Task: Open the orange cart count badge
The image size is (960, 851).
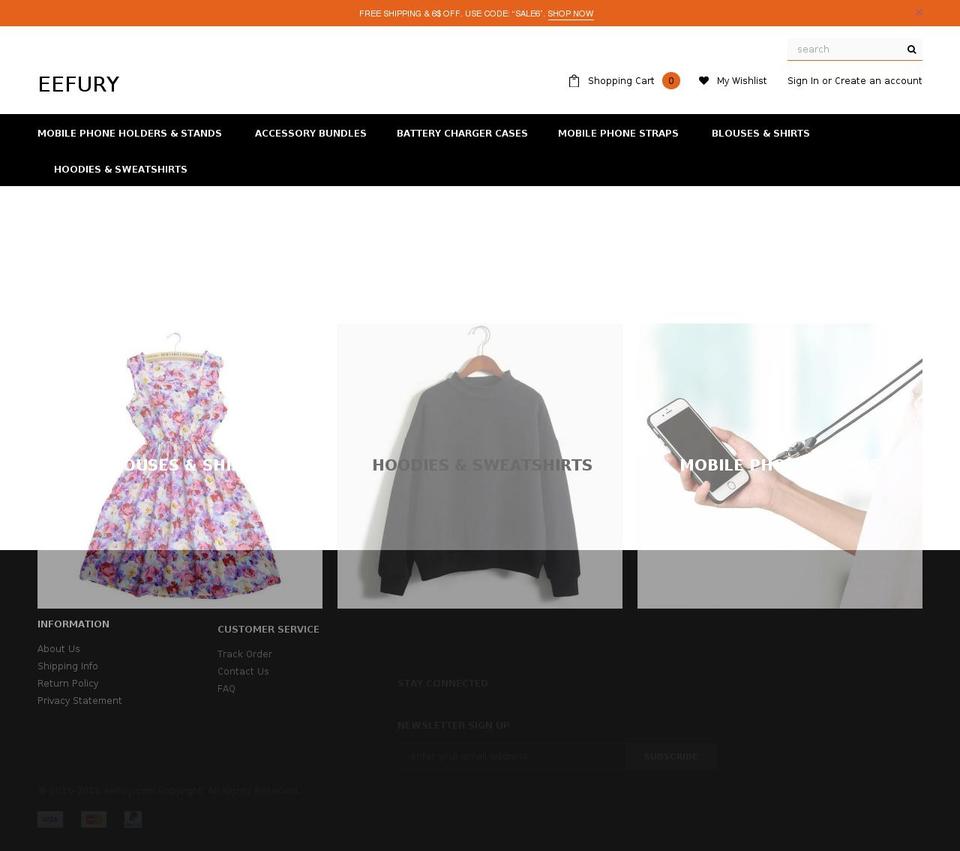Action: [x=671, y=81]
